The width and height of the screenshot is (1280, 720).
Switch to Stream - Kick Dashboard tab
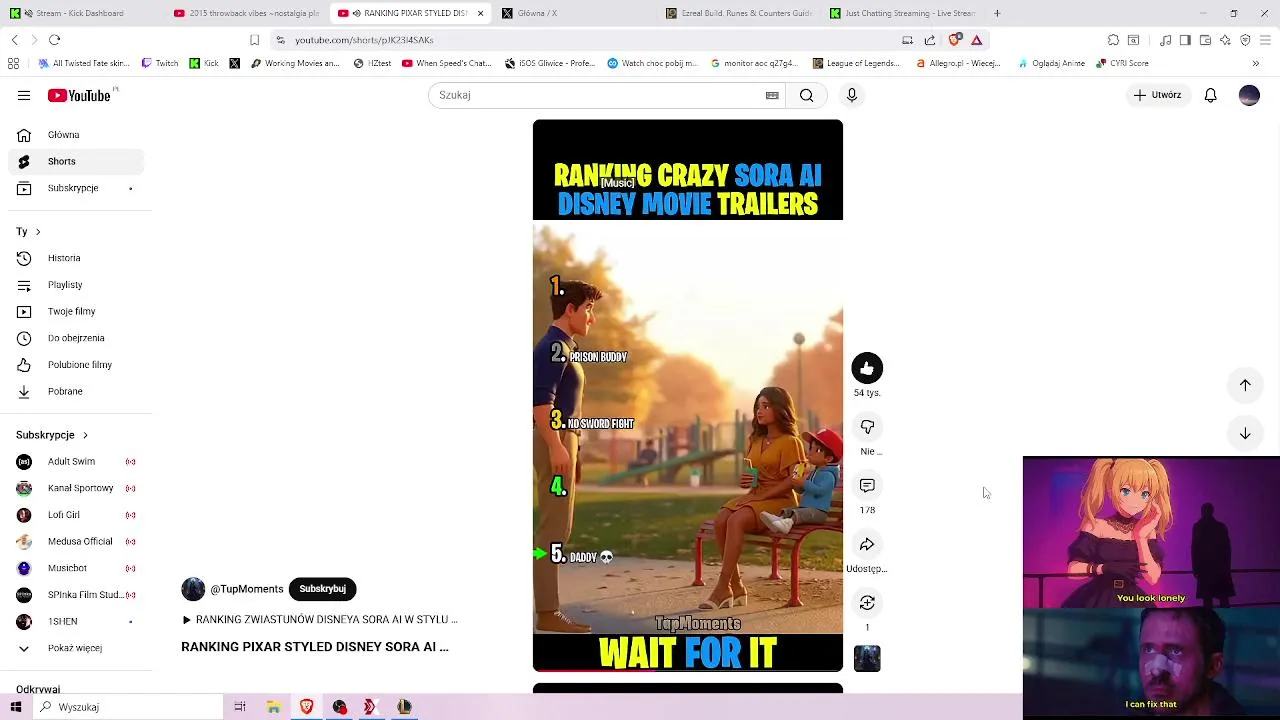click(82, 13)
